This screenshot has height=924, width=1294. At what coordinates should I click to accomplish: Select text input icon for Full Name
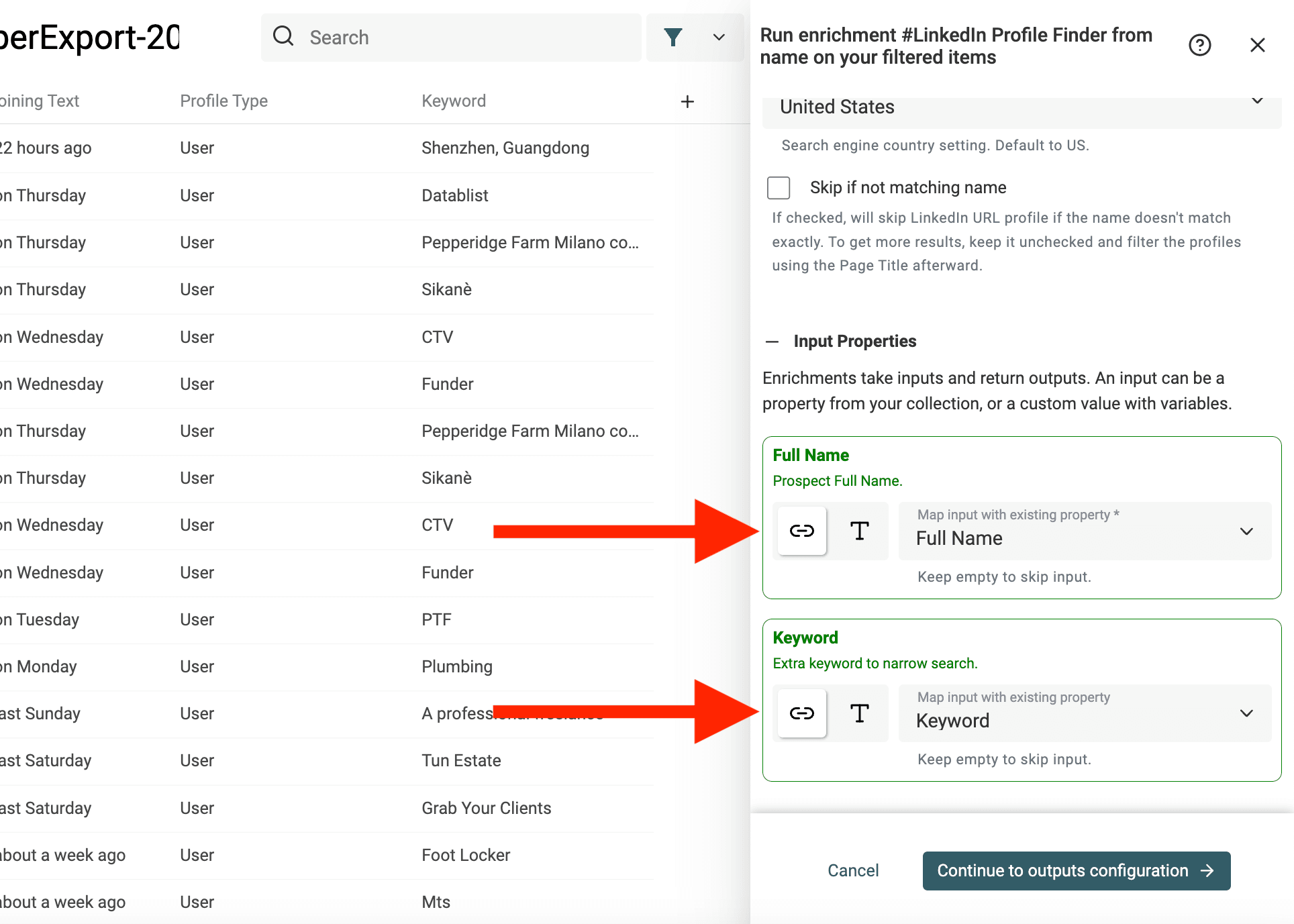point(860,531)
